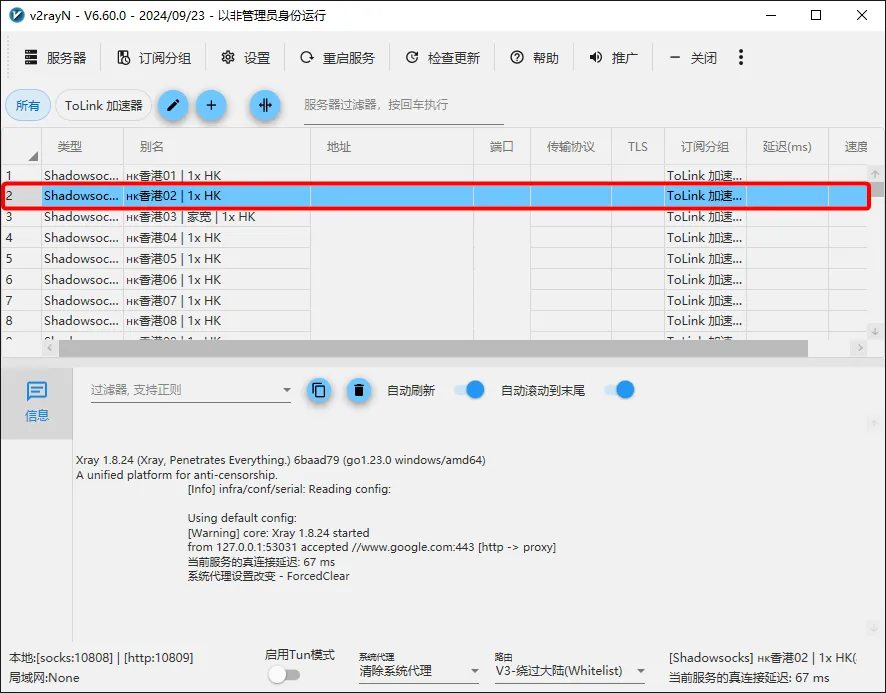Click the auto column width icon
This screenshot has width=886, height=693.
(x=265, y=105)
